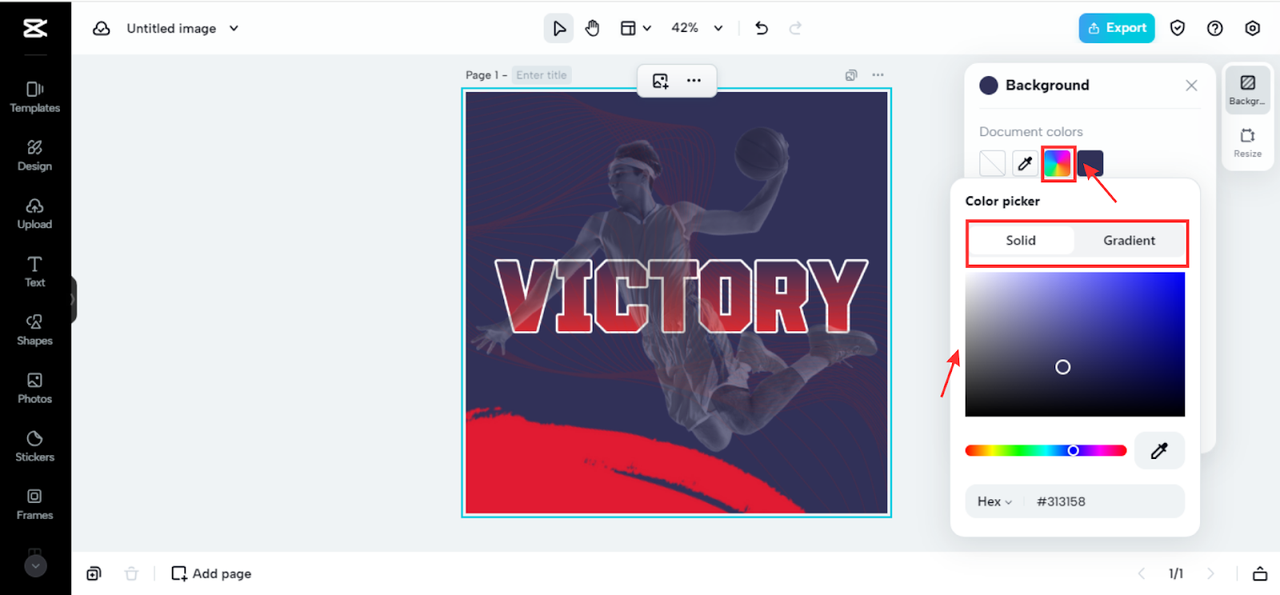
Task: Expand the pages panel at bottom right
Action: pos(1259,574)
